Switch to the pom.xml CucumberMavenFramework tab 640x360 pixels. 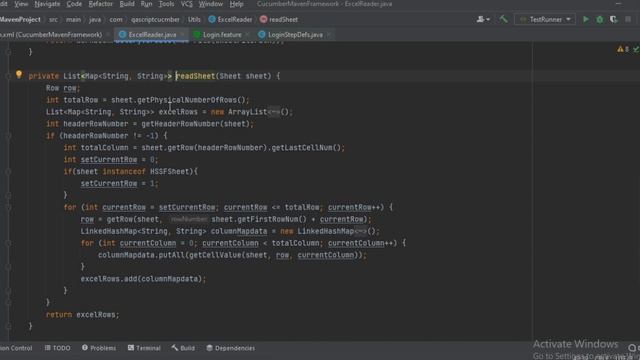[x=51, y=35]
